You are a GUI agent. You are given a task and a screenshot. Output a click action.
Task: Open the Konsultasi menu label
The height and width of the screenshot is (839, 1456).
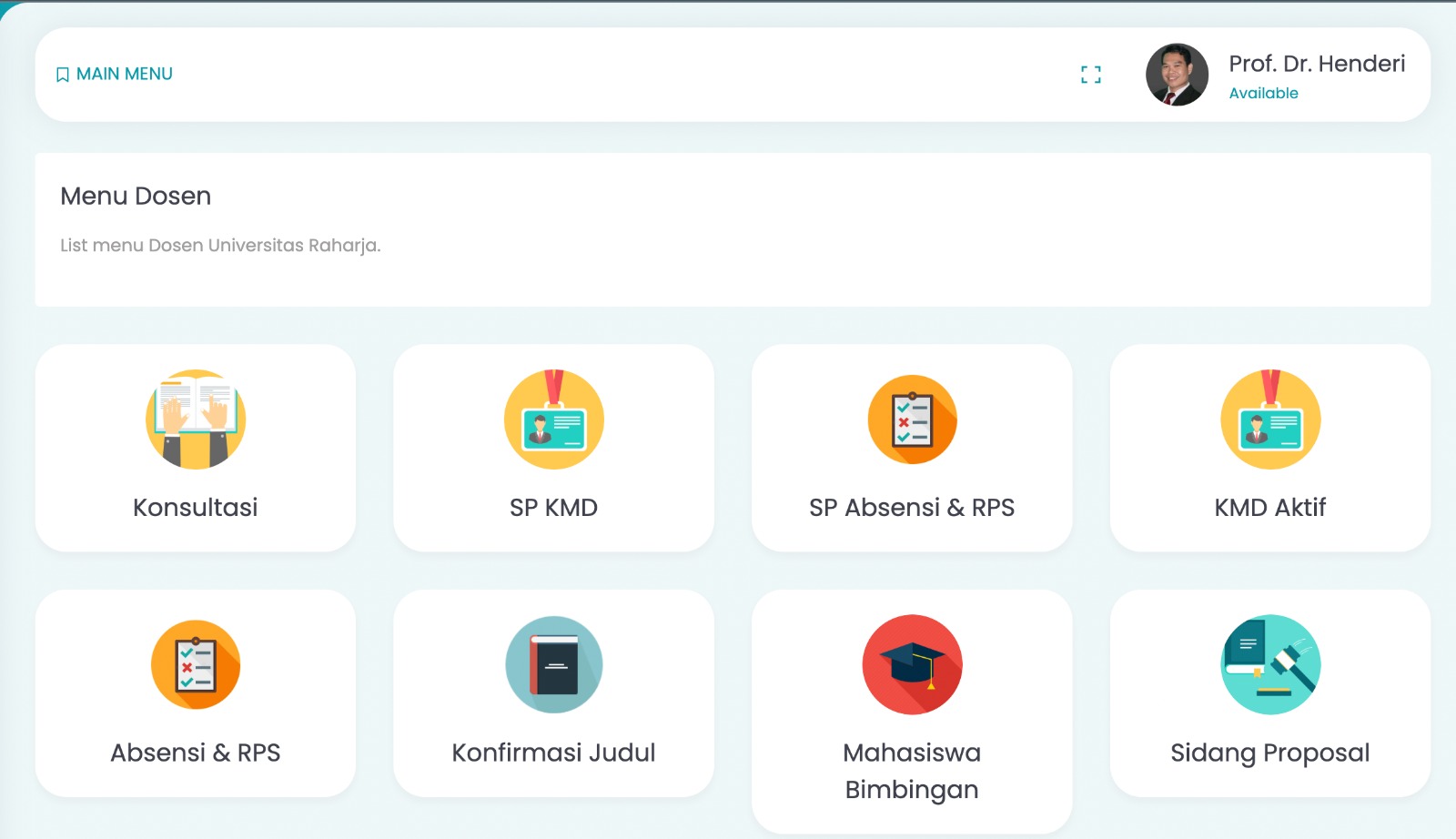coord(196,507)
